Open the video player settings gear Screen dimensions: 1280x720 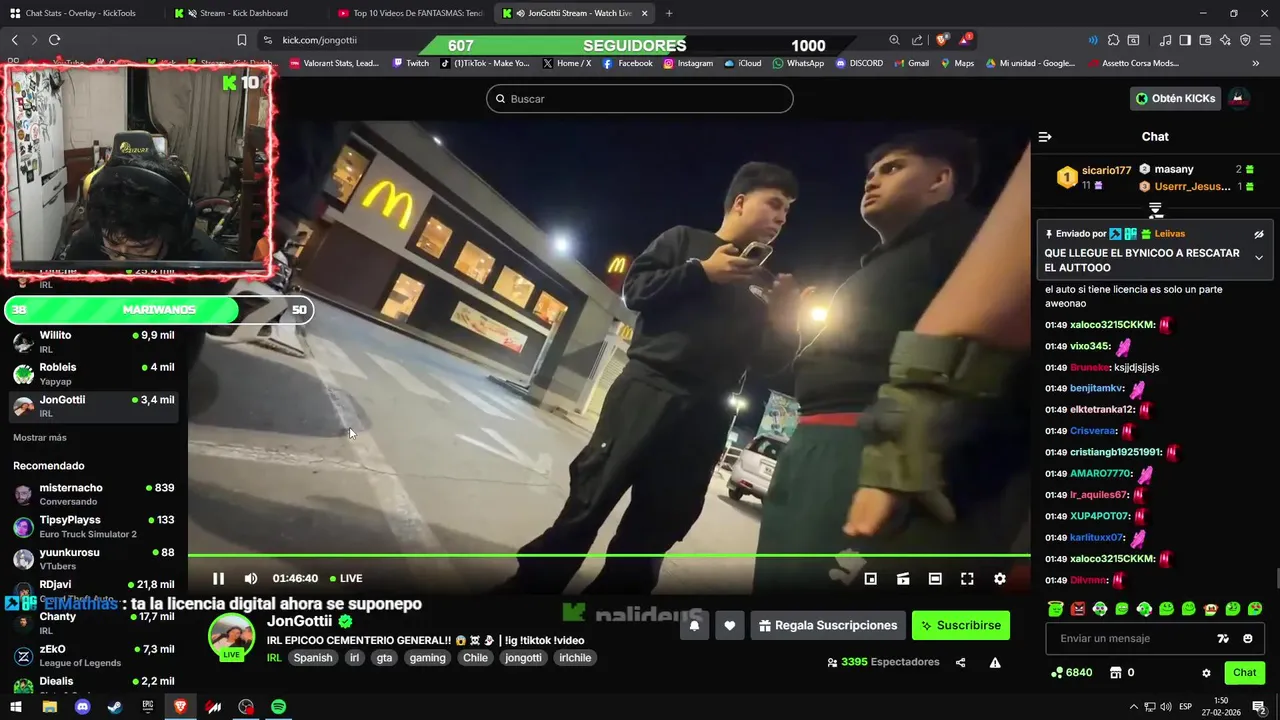coord(999,578)
